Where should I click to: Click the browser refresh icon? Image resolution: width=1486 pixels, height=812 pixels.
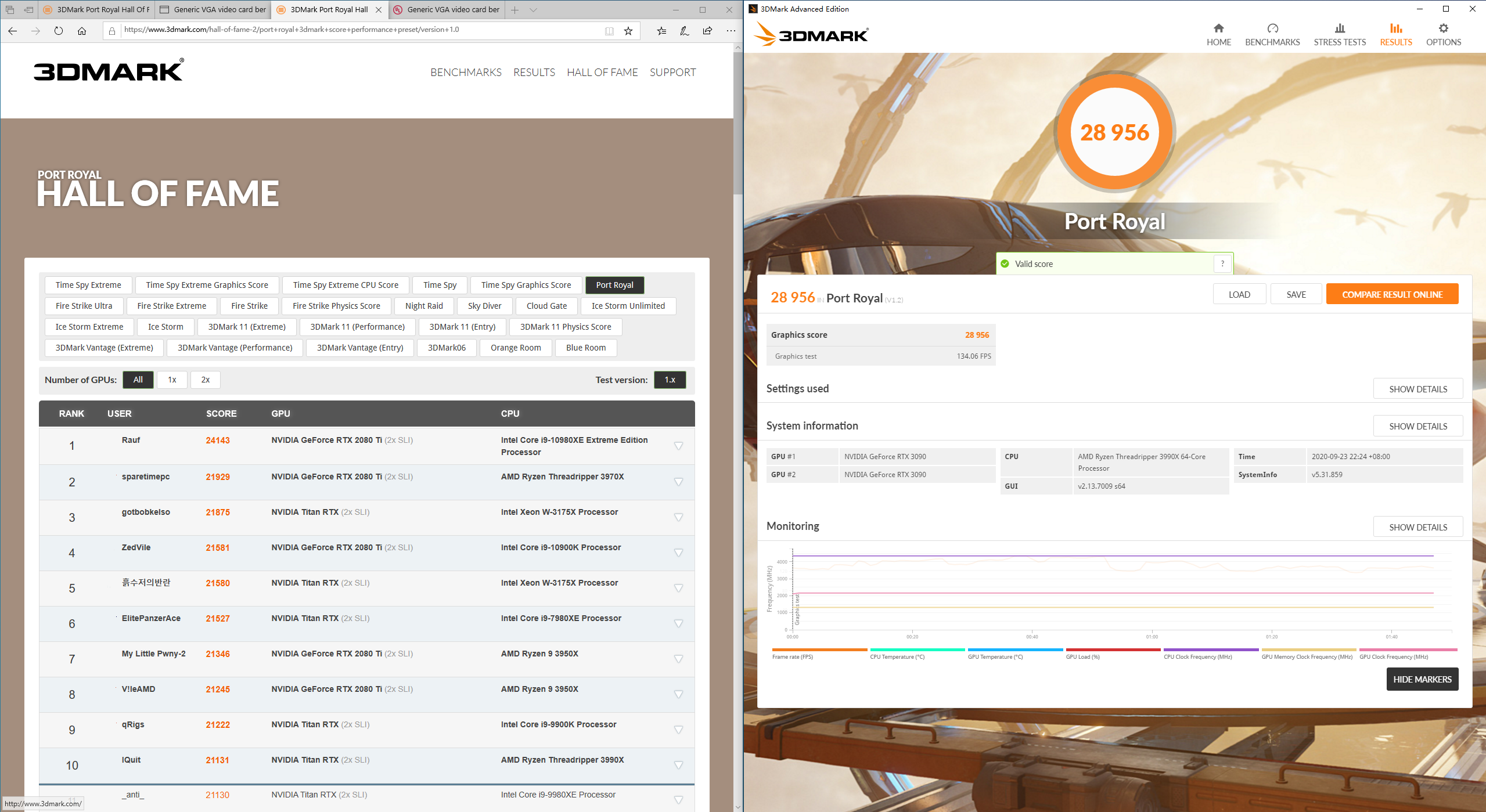tap(59, 31)
